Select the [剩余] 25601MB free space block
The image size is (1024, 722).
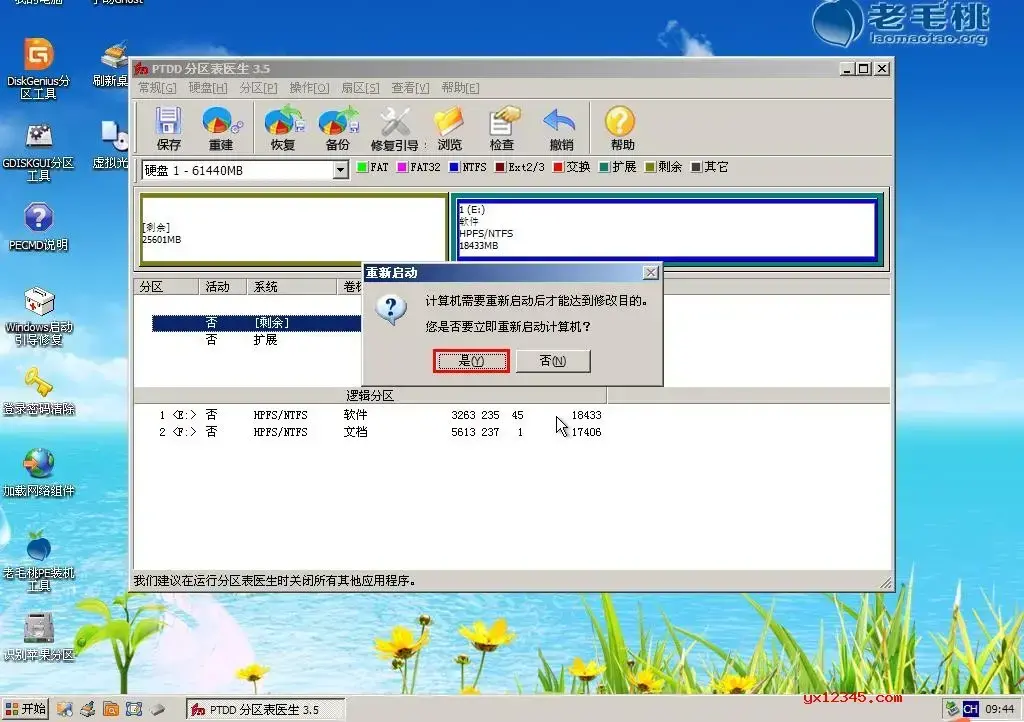293,229
